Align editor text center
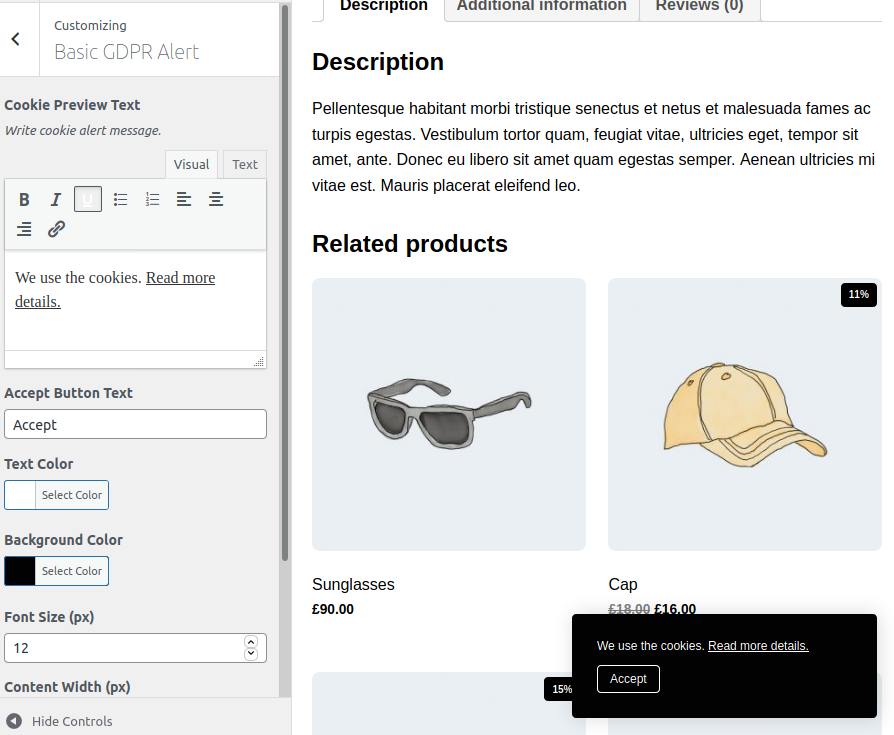Viewport: 894px width, 735px height. 216,200
